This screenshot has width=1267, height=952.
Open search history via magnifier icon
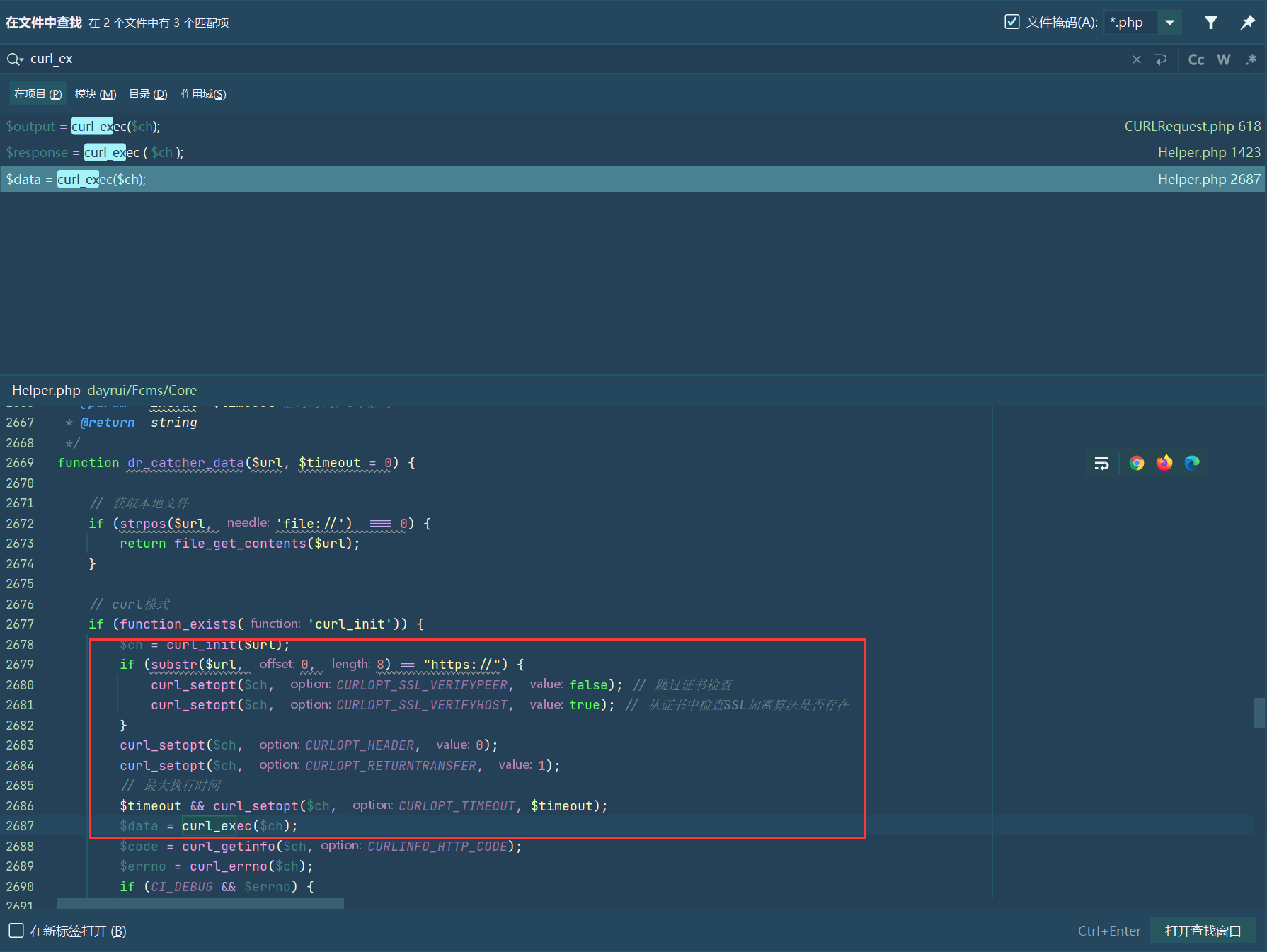pyautogui.click(x=15, y=59)
